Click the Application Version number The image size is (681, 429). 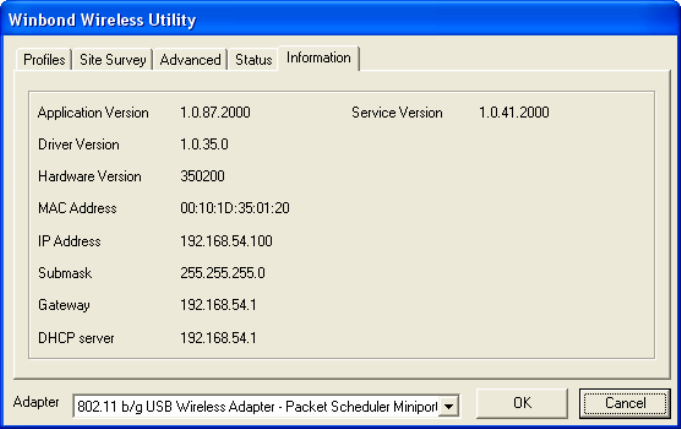tap(215, 113)
